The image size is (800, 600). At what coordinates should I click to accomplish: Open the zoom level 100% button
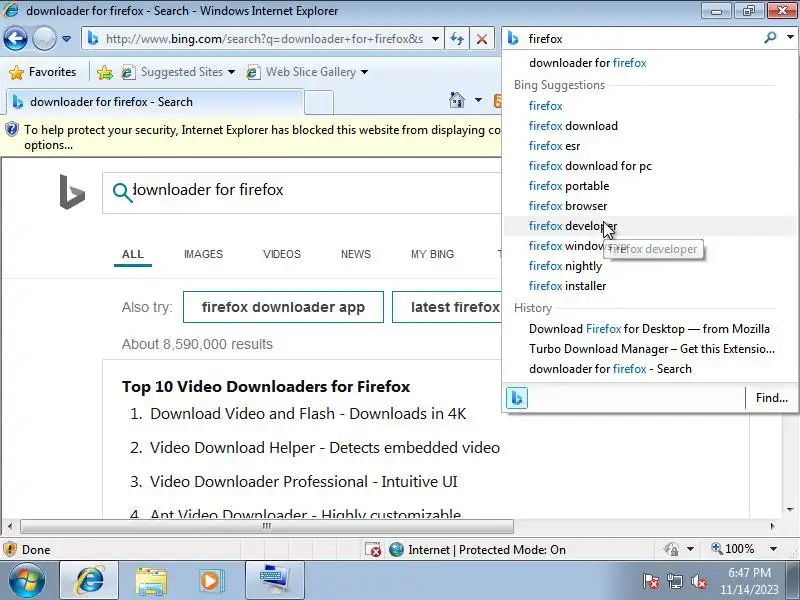733,549
